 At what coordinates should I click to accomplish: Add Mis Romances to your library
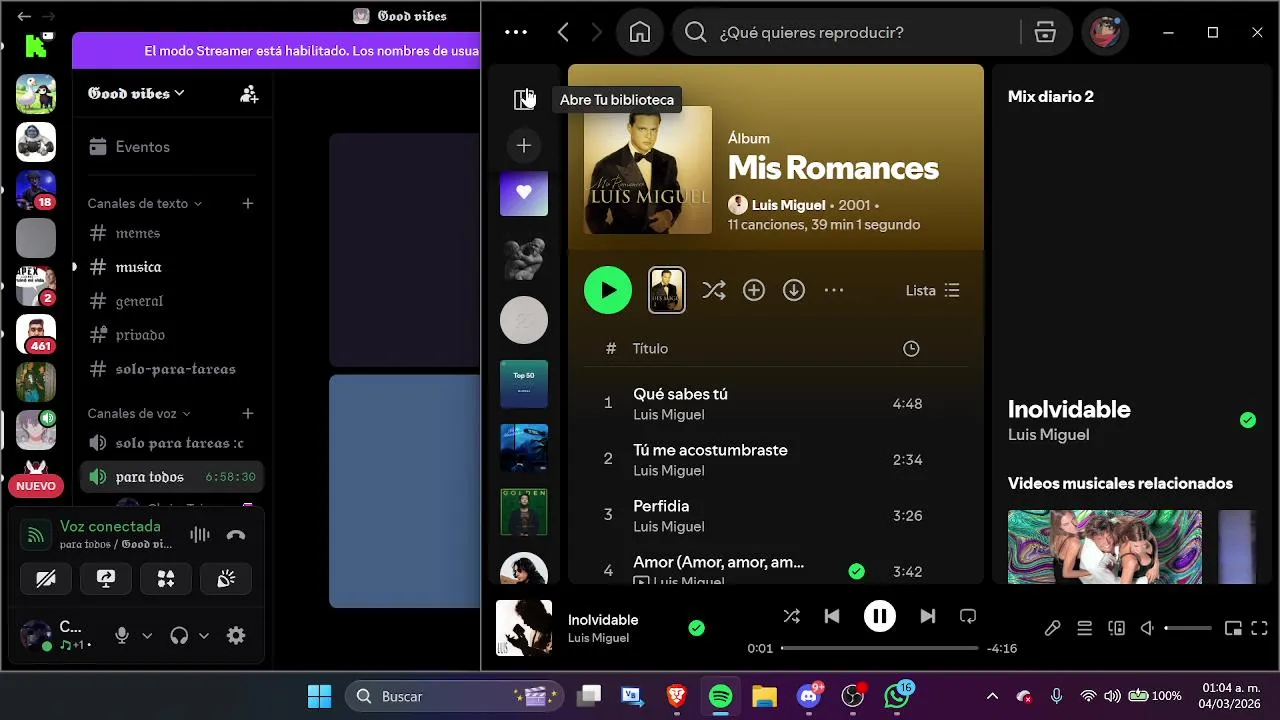pyautogui.click(x=754, y=290)
